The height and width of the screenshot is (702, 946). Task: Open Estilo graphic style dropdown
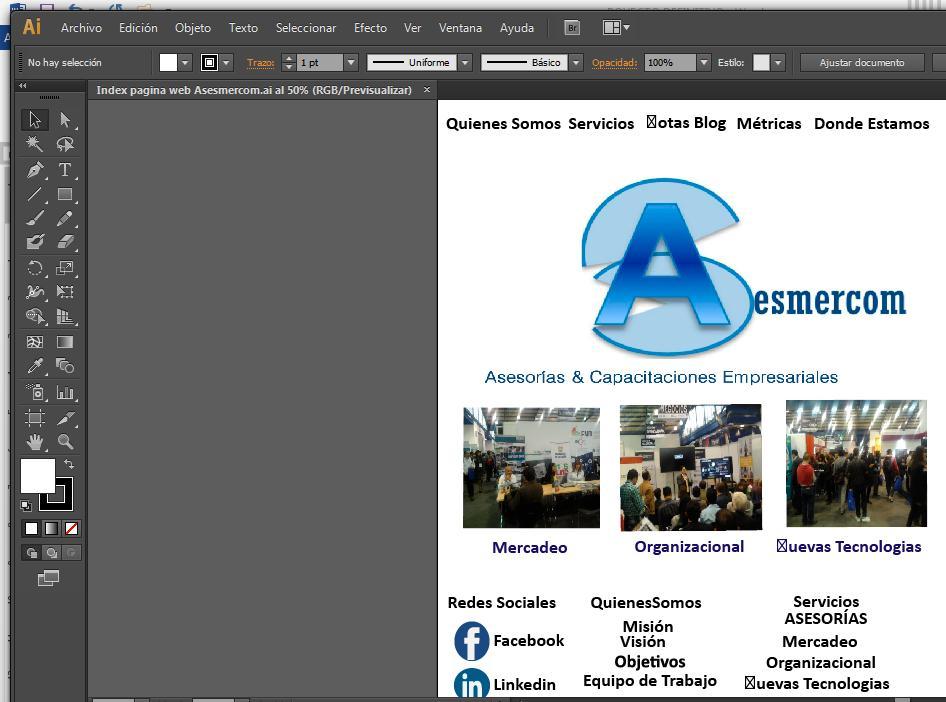(778, 62)
